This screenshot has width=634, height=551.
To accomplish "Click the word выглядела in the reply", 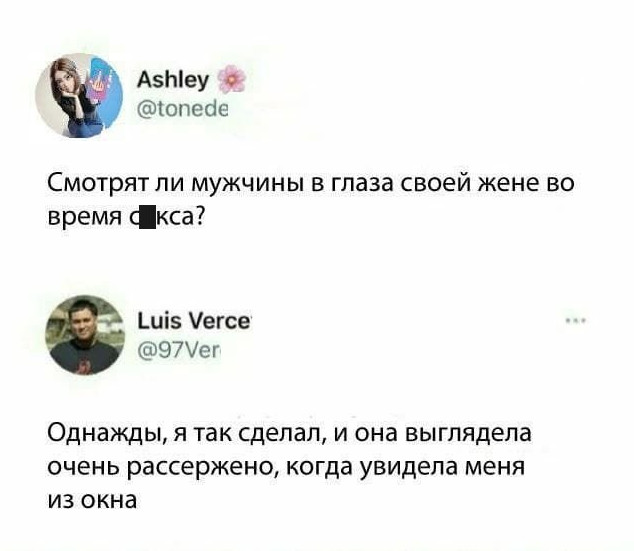I will tap(468, 434).
